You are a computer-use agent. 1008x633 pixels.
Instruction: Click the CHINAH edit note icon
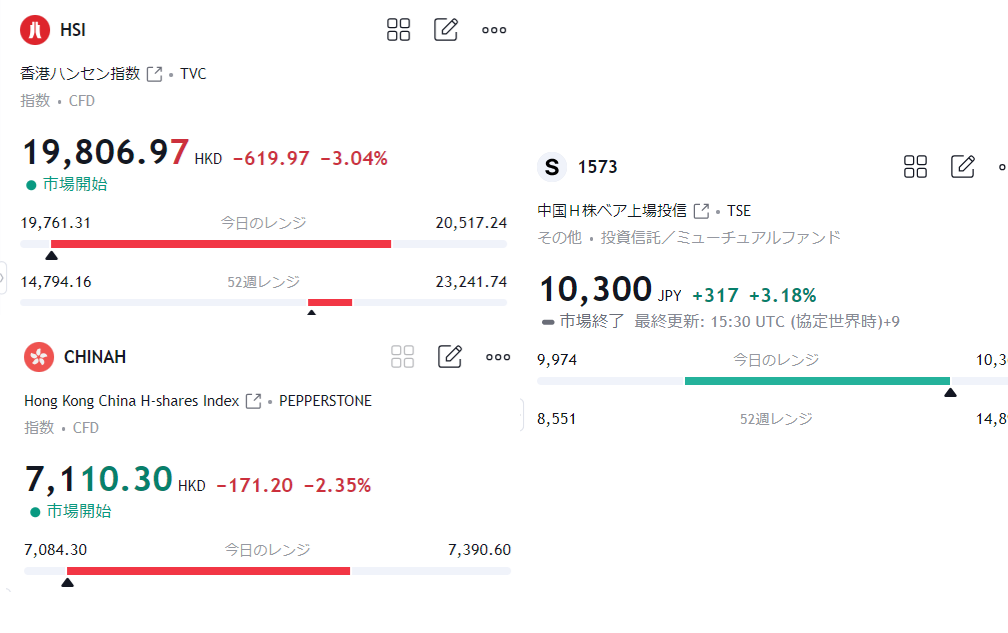450,357
